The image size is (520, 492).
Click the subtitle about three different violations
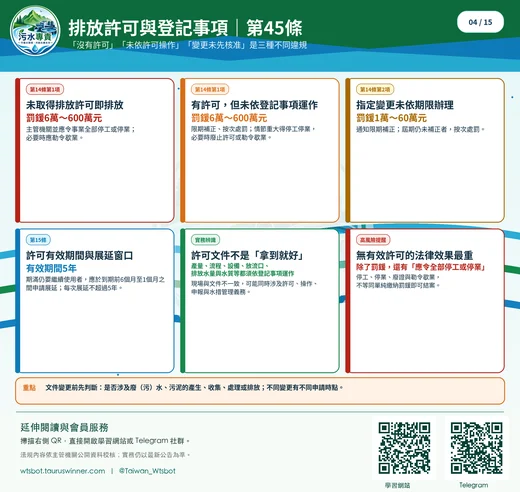188,45
